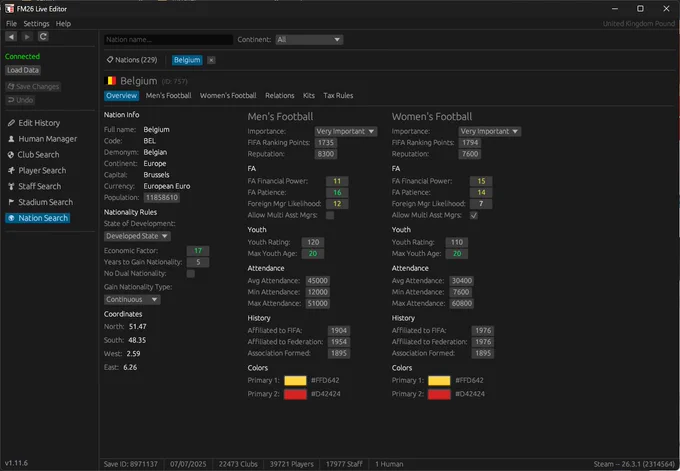Click men's Max Youth Age field
The width and height of the screenshot is (680, 471).
pyautogui.click(x=313, y=254)
